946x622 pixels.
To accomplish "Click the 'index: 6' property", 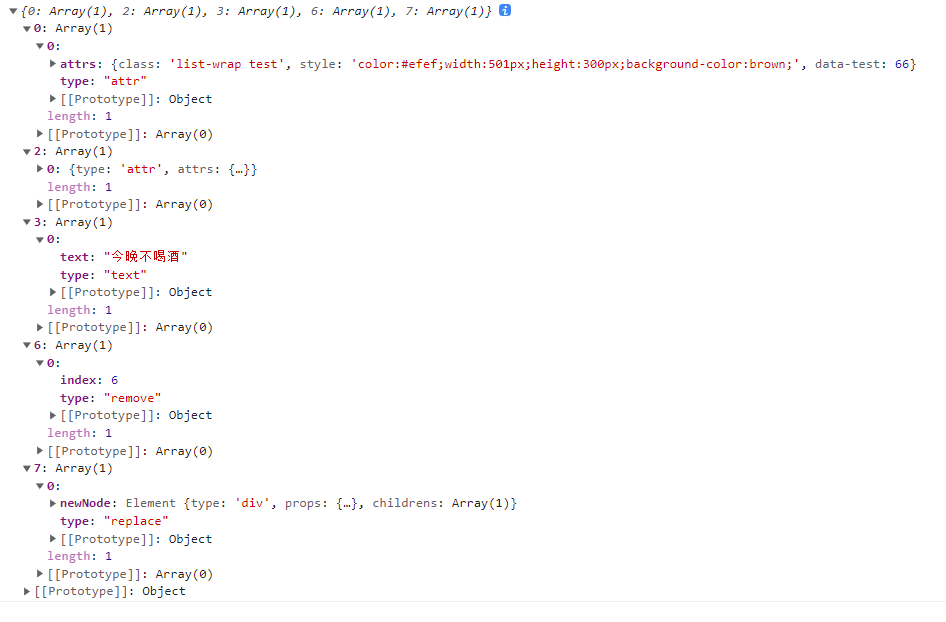I will 89,380.
